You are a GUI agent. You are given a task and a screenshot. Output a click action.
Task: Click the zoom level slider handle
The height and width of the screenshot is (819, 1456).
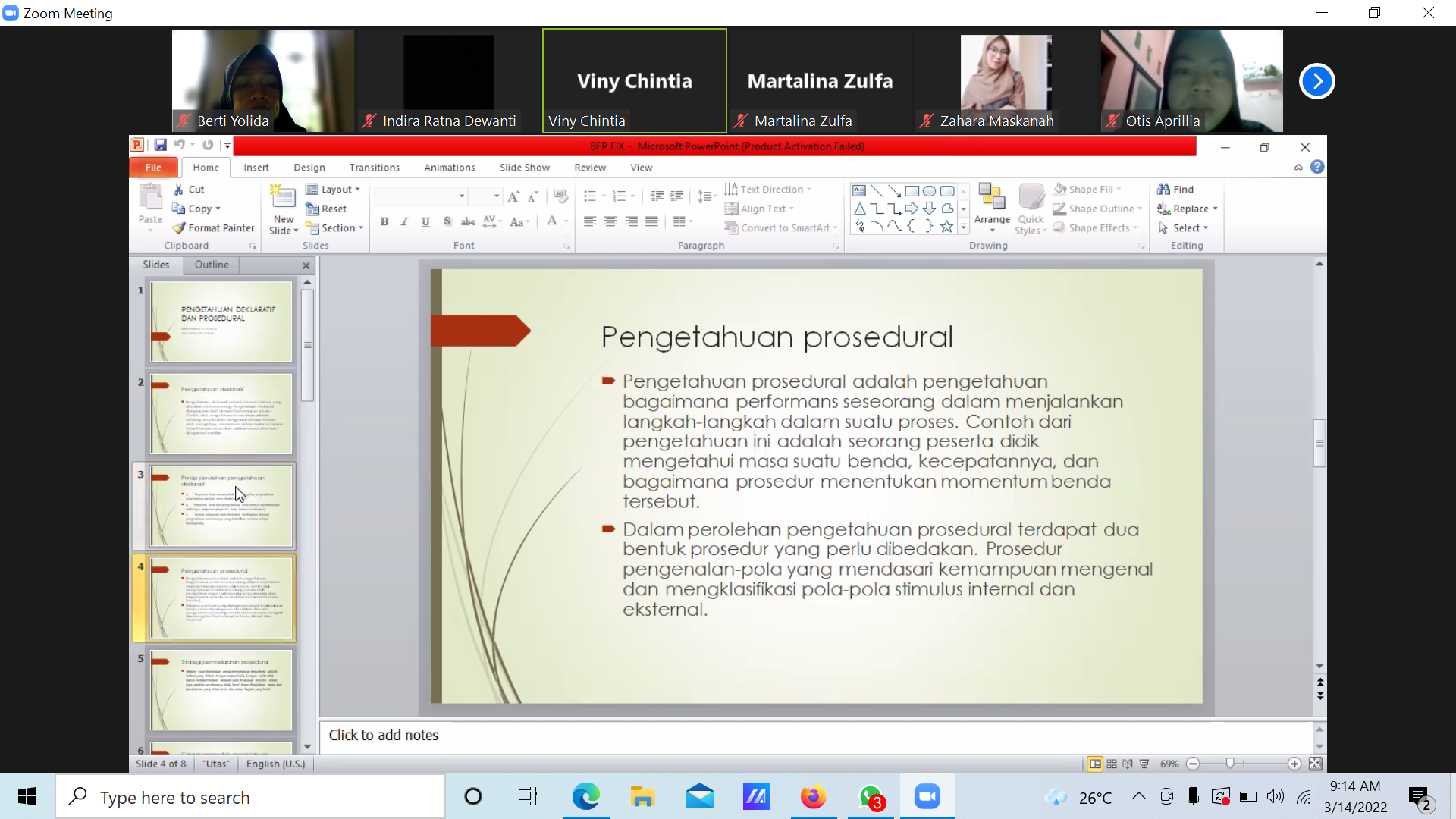pos(1230,764)
